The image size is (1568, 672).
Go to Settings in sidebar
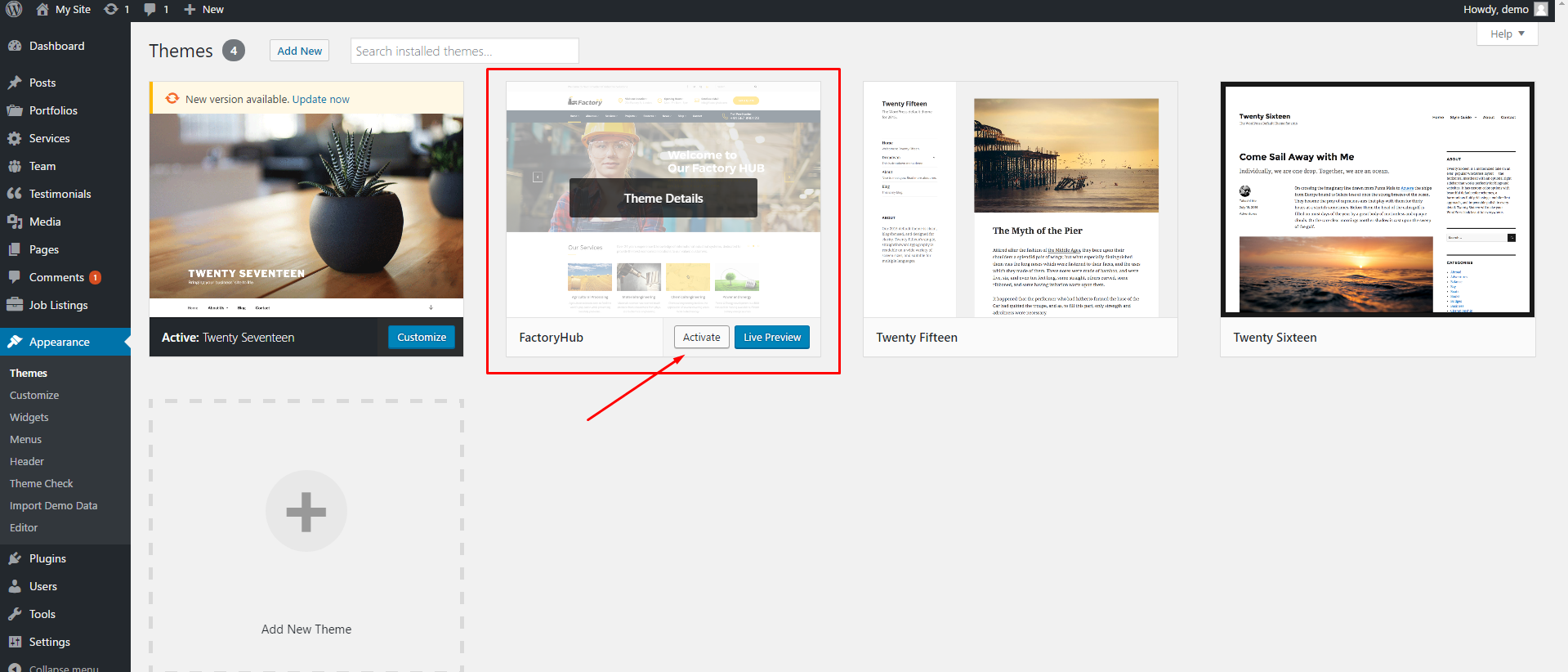tap(49, 642)
